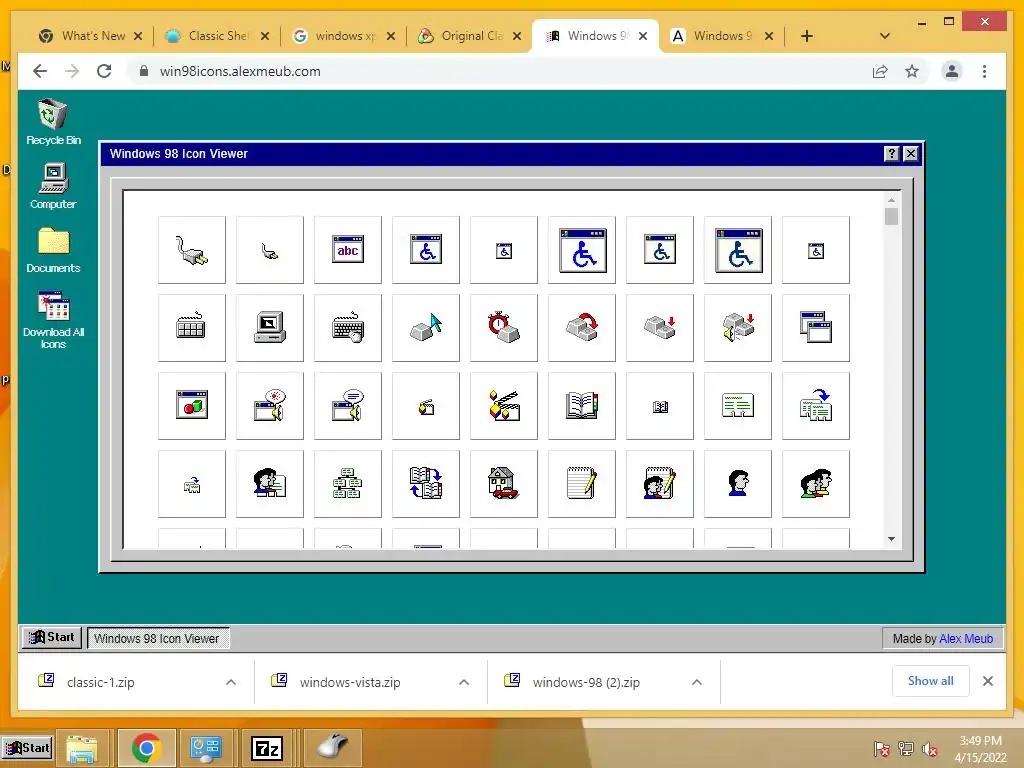Open the Documents folder desktop icon
Screen dimensions: 1024x768
(53, 250)
